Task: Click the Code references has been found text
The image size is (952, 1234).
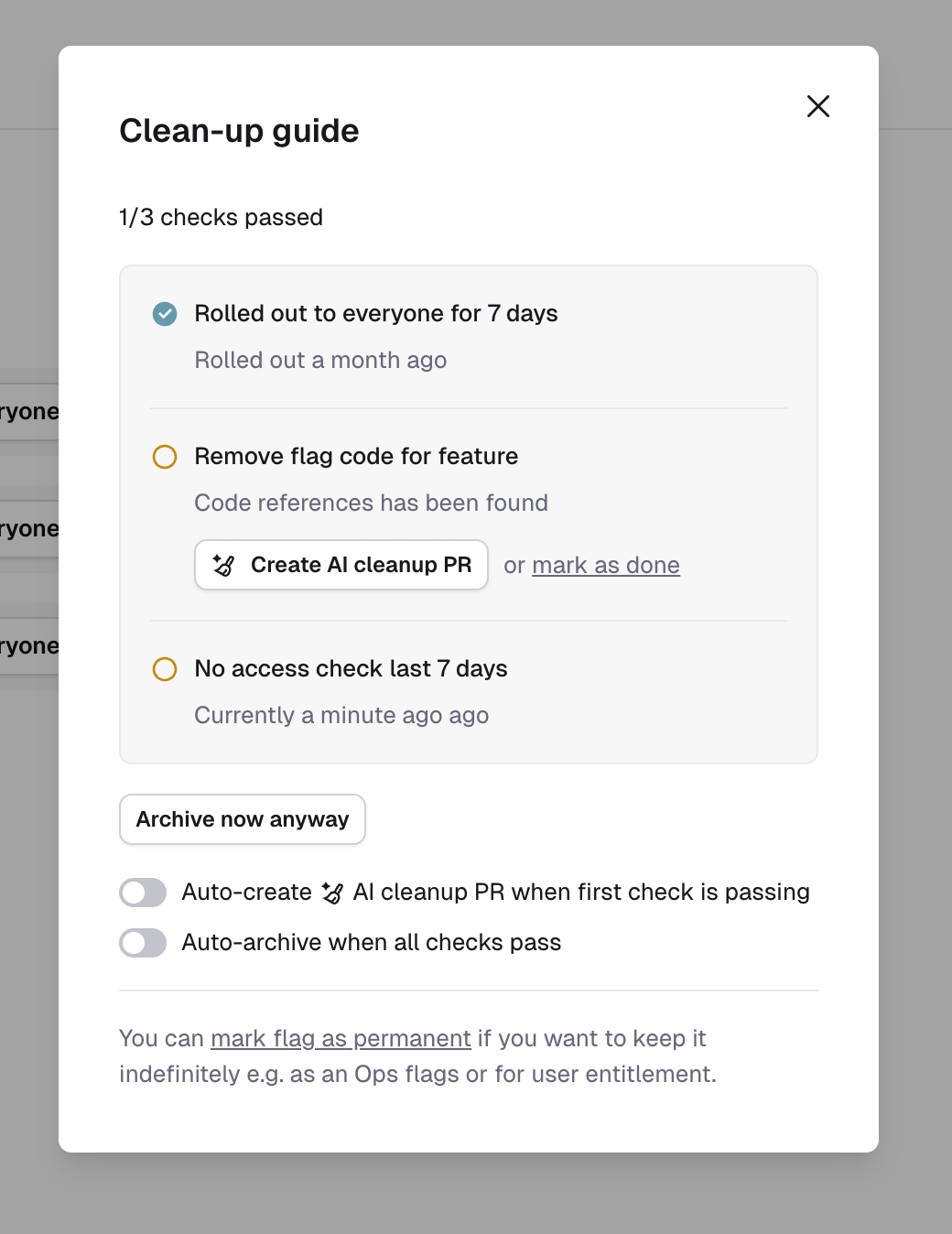Action: point(371,503)
